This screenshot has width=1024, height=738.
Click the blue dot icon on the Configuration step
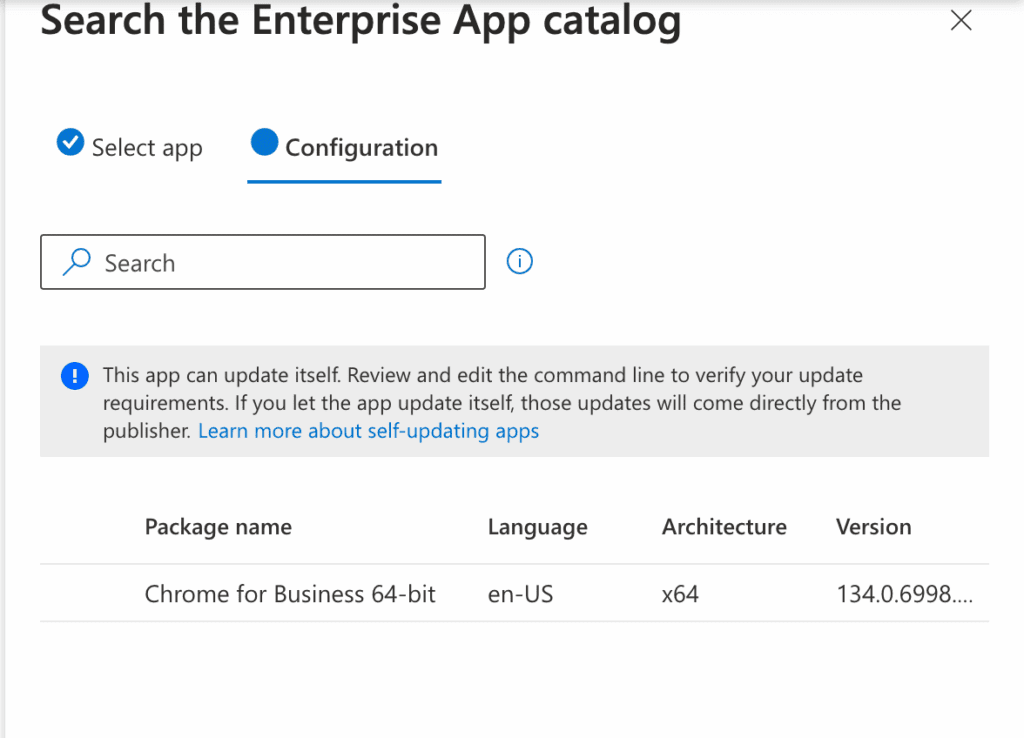point(264,143)
